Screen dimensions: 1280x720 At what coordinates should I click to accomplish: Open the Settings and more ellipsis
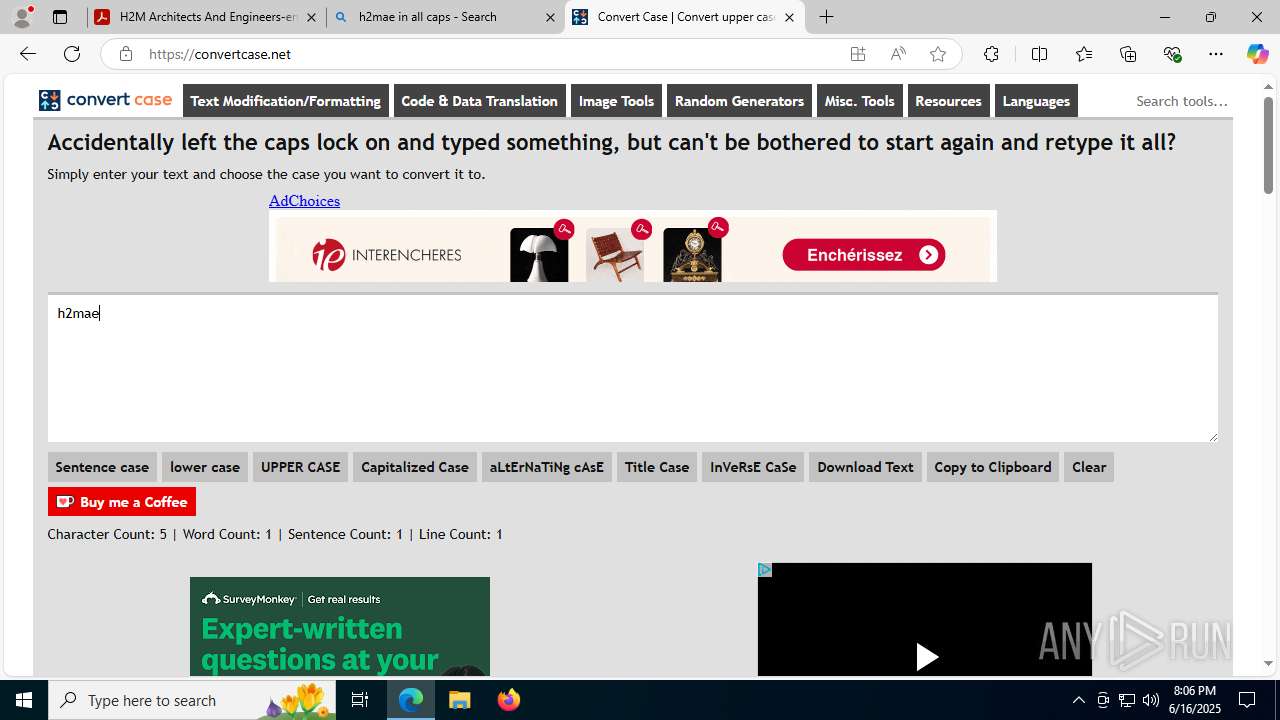pos(1216,54)
